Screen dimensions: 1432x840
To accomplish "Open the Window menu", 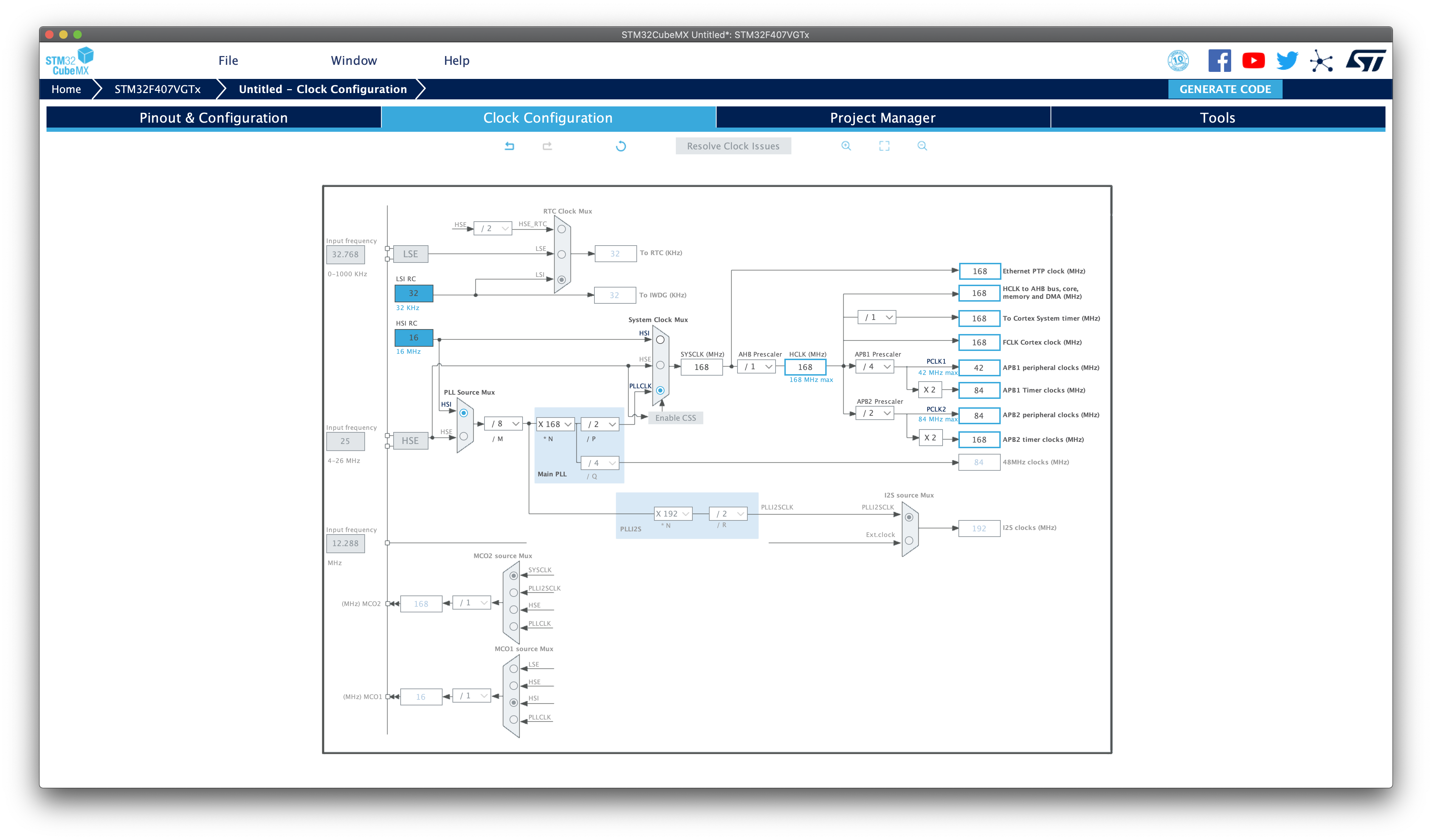I will point(353,61).
